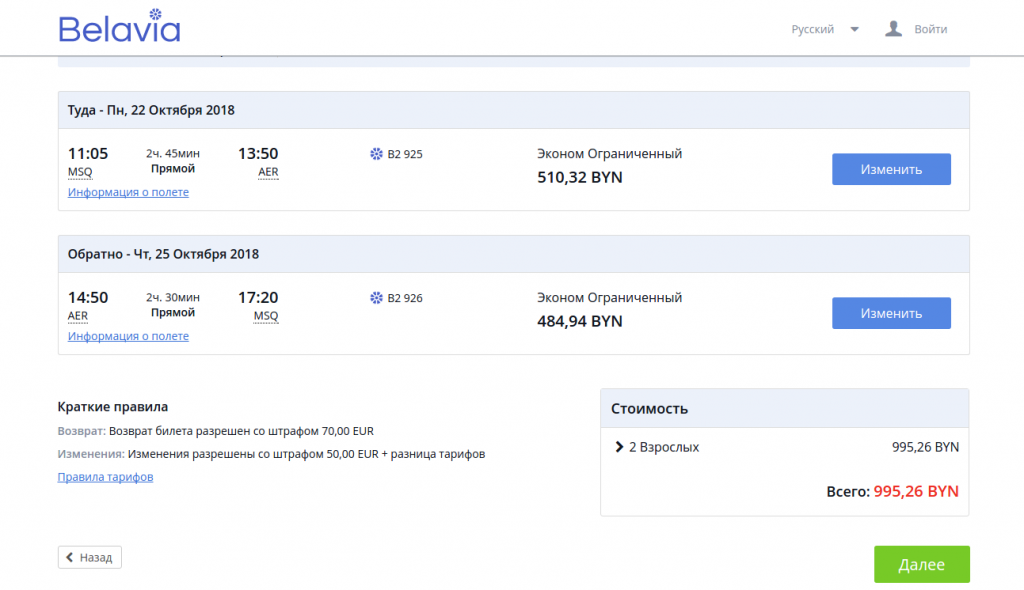Viewport: 1024px width, 590px height.
Task: Click the MSQ arrival code on return flight
Action: pos(266,316)
